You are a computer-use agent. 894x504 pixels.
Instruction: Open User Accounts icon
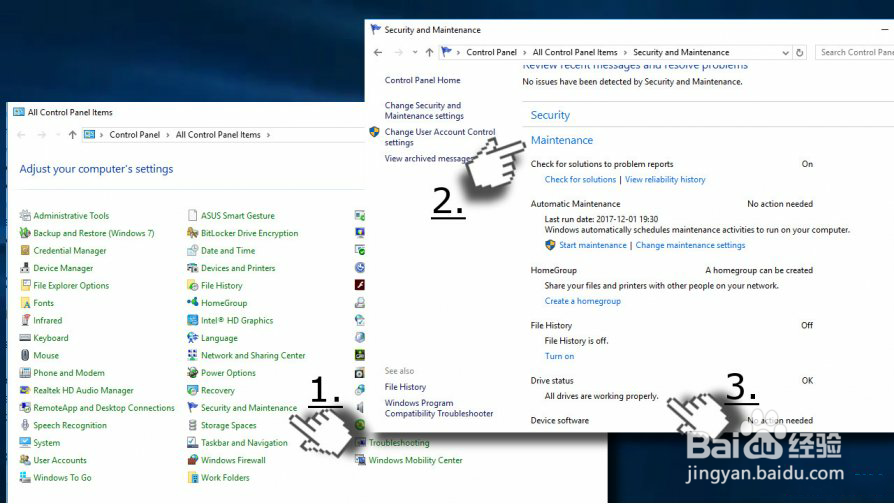pyautogui.click(x=25, y=460)
